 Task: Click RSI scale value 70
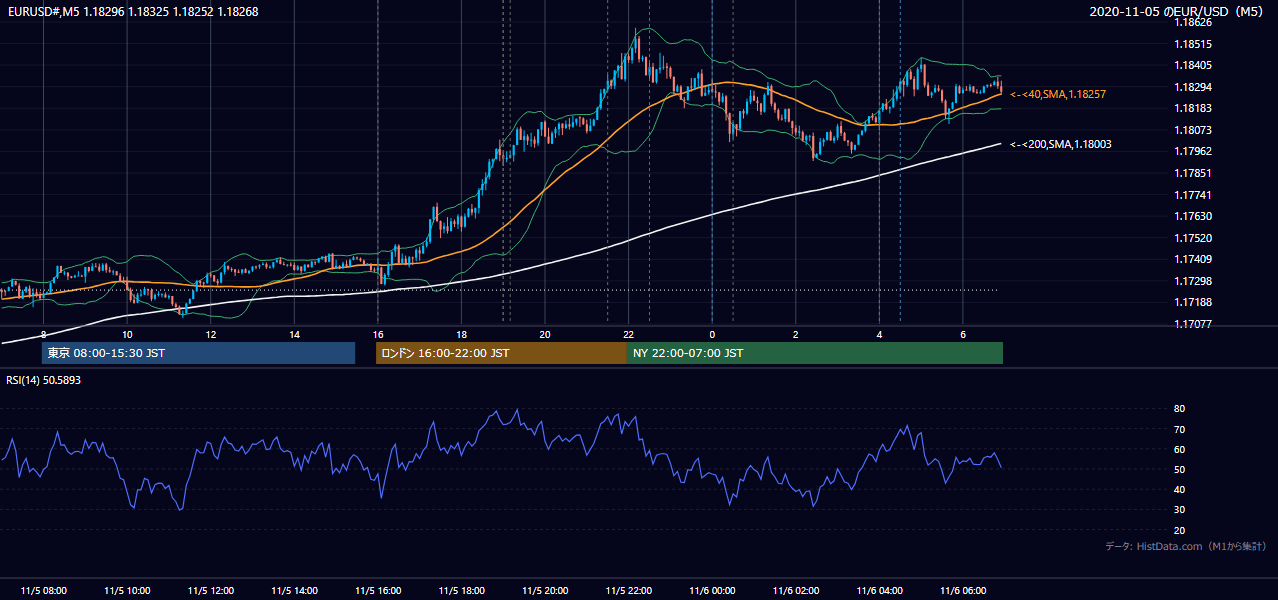point(1179,429)
